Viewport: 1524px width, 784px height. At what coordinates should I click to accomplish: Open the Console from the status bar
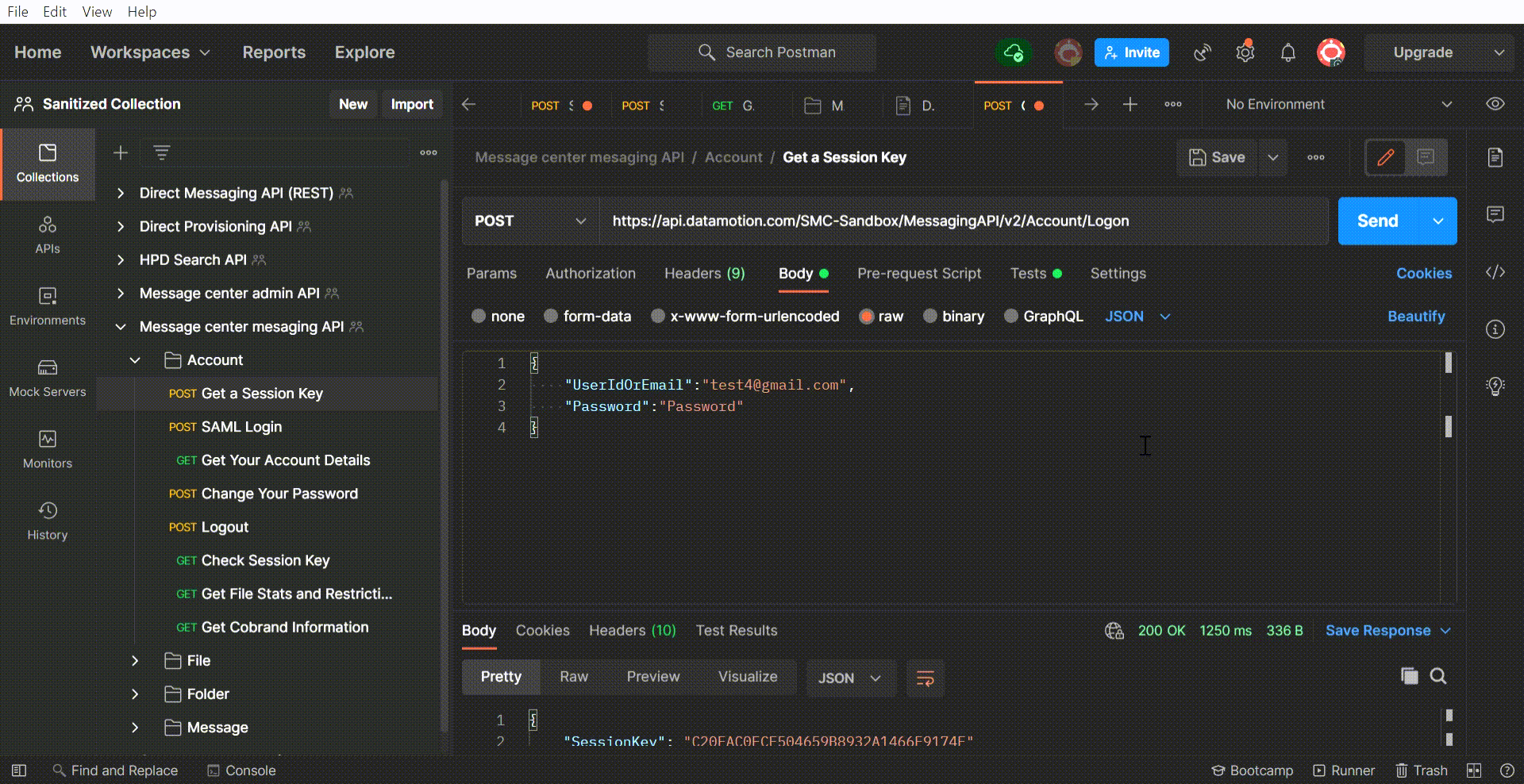click(241, 770)
